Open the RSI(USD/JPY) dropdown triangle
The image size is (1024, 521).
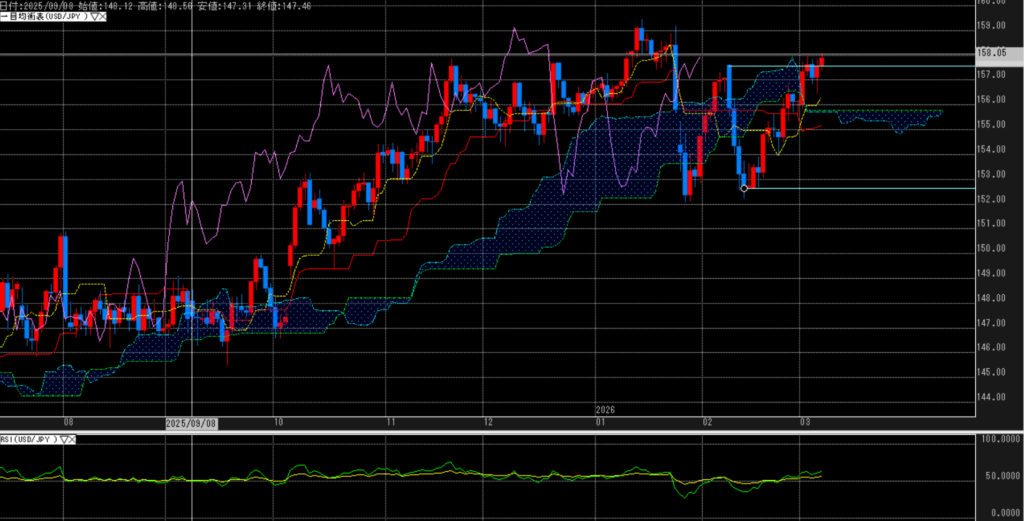pos(66,439)
